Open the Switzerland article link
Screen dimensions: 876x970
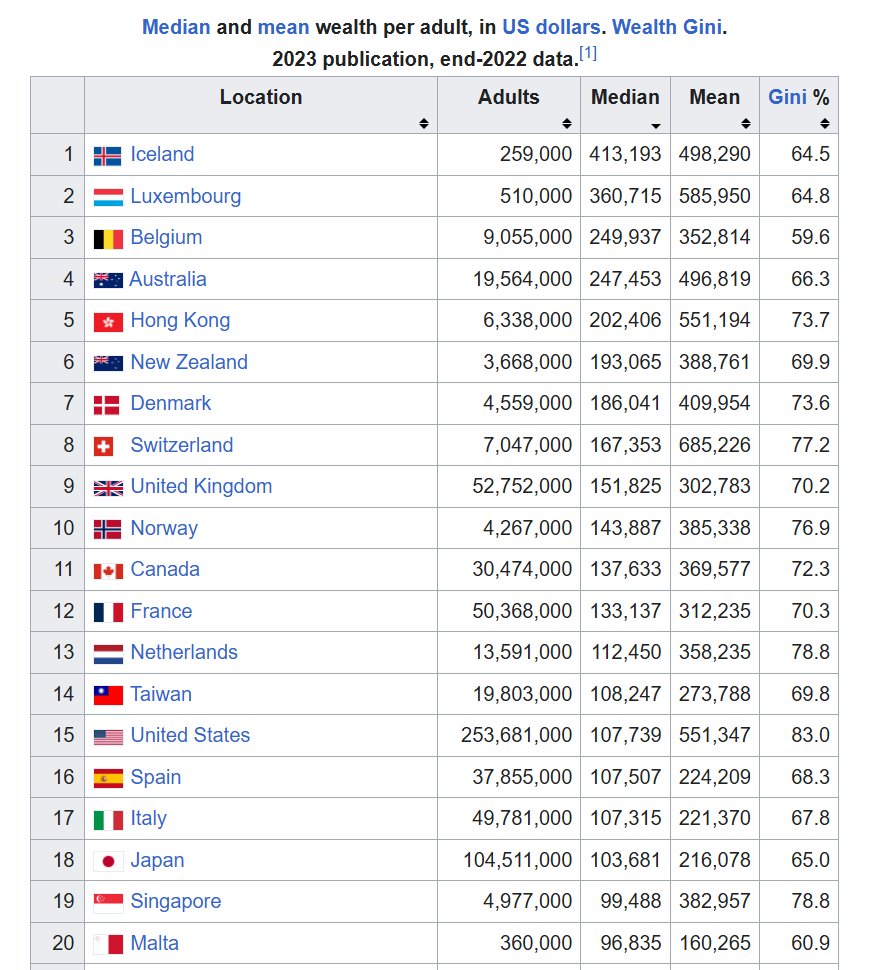(x=182, y=445)
